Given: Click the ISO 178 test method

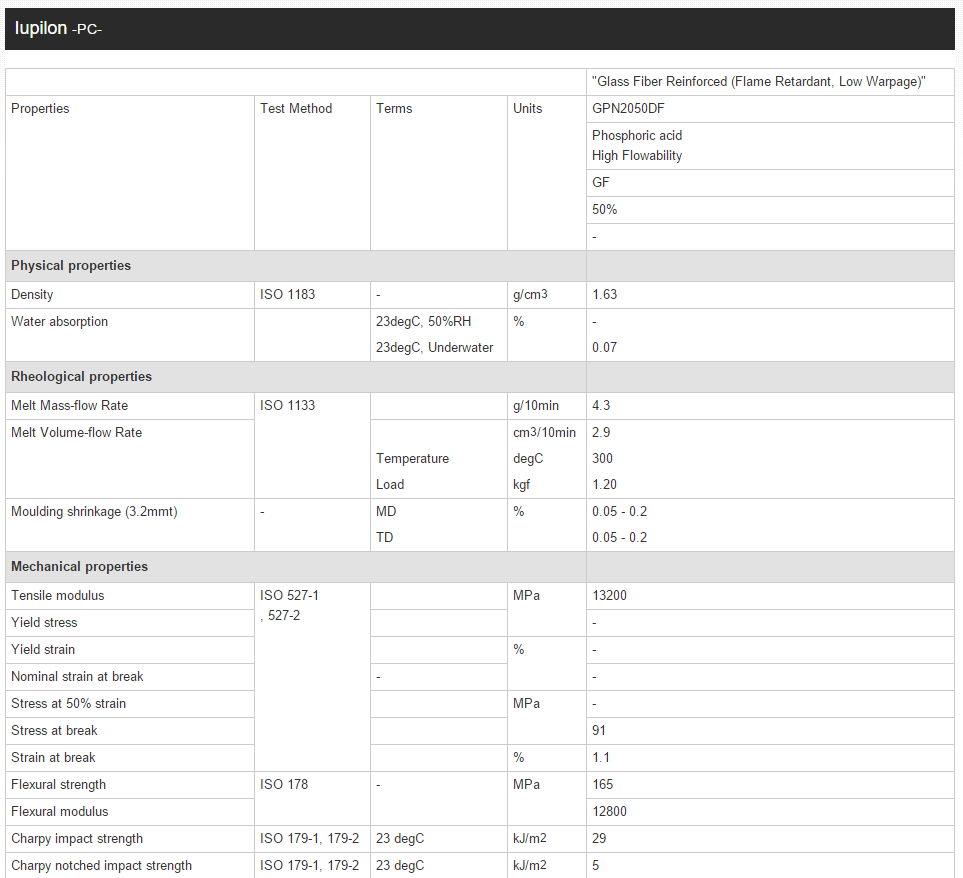Looking at the screenshot, I should tap(284, 785).
